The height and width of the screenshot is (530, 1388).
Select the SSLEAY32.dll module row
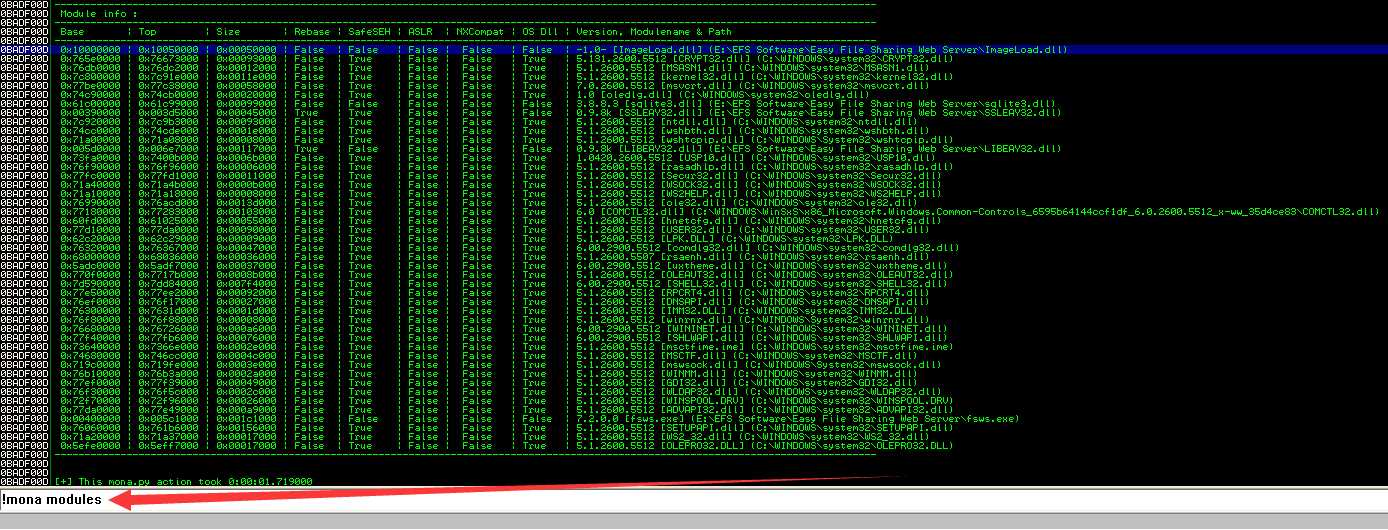click(x=694, y=112)
